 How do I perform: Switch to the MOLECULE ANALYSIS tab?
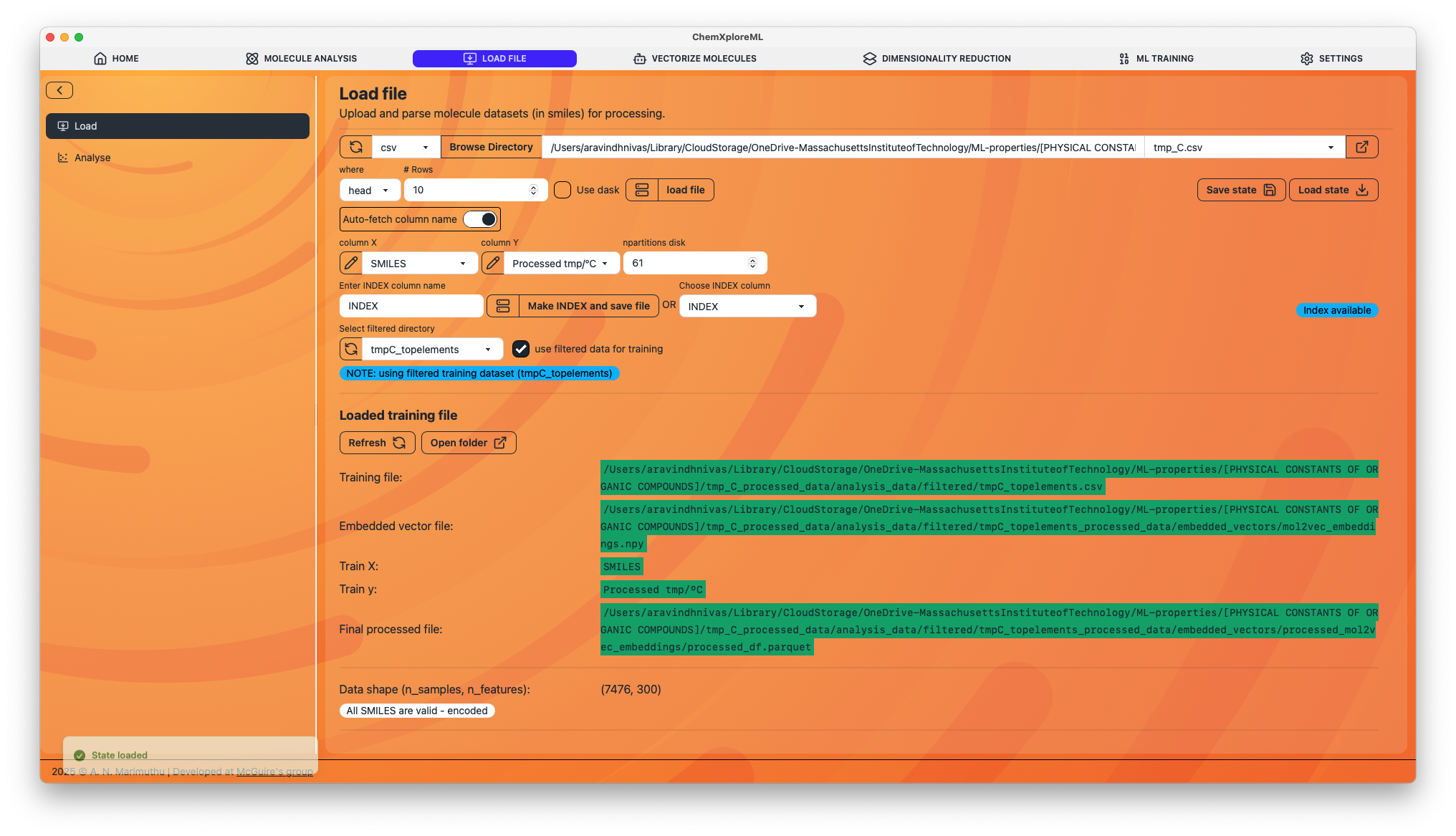pyautogui.click(x=301, y=59)
